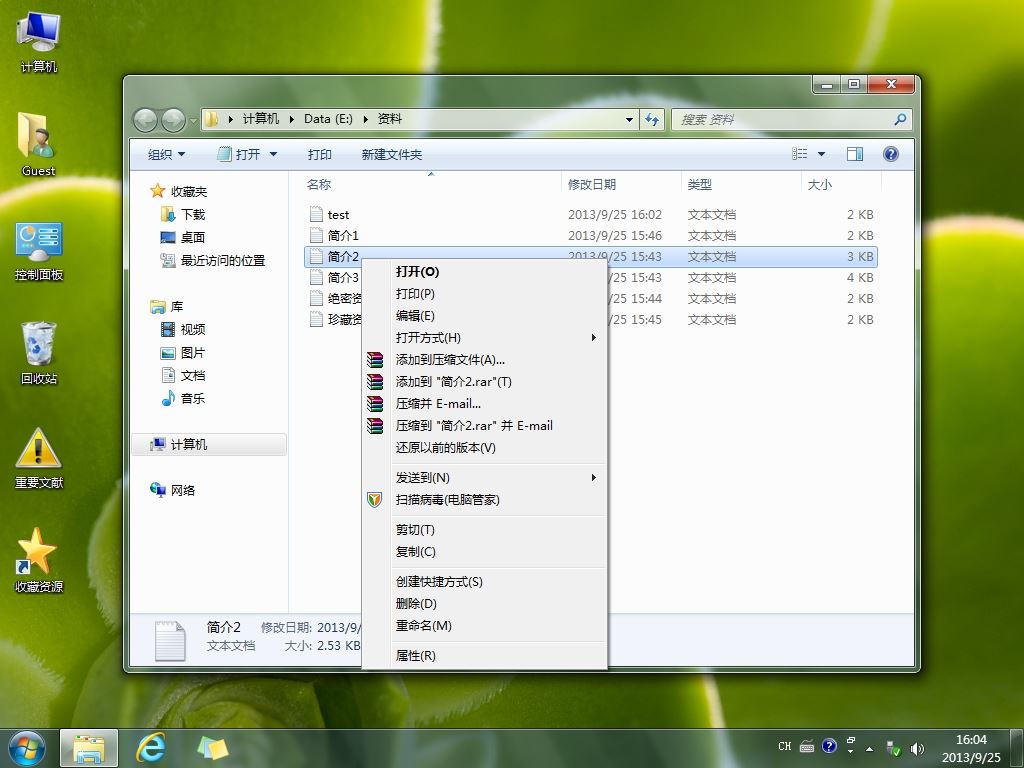
Task: Select the test file's document icon
Action: click(x=316, y=214)
